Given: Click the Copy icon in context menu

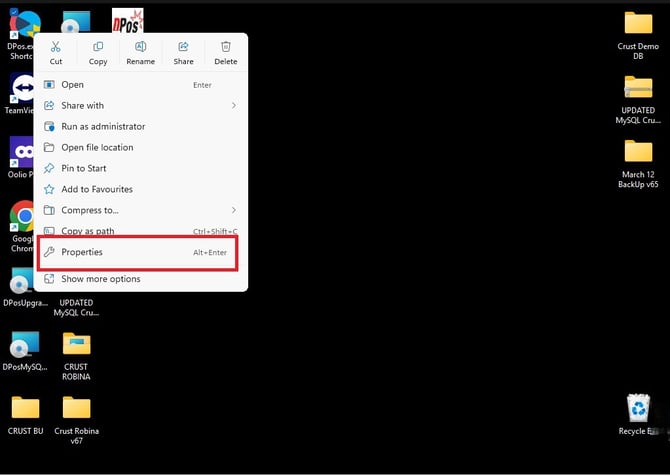Looking at the screenshot, I should point(98,47).
